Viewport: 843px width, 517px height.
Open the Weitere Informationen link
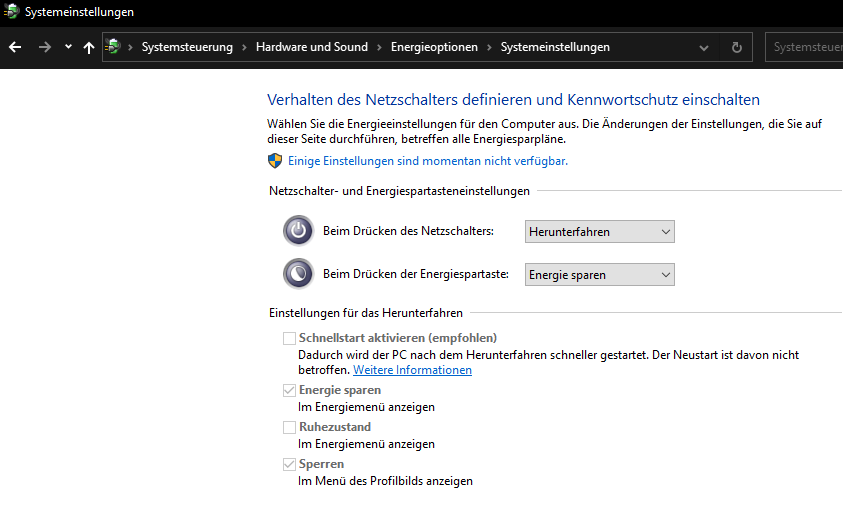[412, 370]
